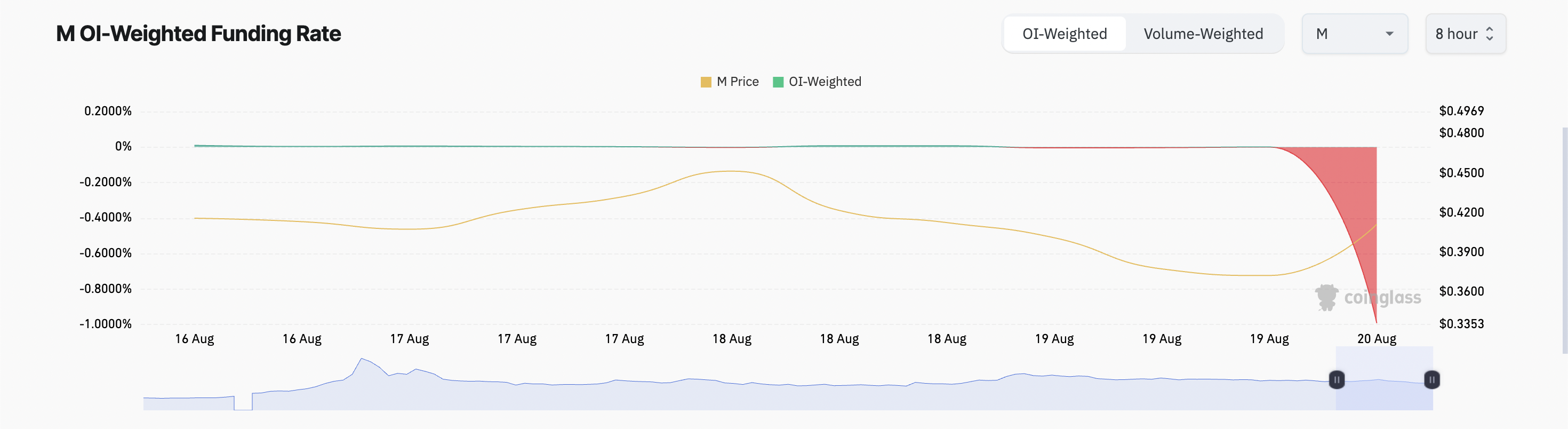This screenshot has height=429, width=1568.
Task: Click the right range slider handle icon
Action: 1431,379
